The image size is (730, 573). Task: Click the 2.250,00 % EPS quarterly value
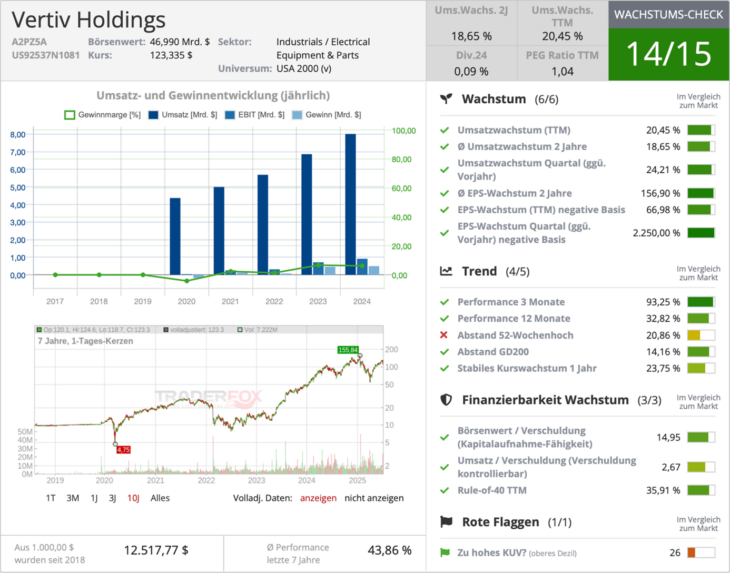[656, 233]
